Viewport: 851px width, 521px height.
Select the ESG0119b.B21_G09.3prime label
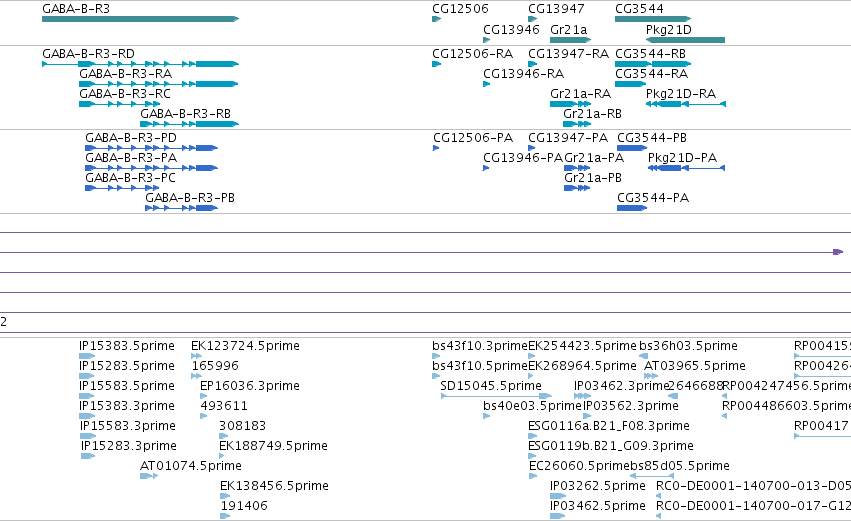click(x=611, y=446)
